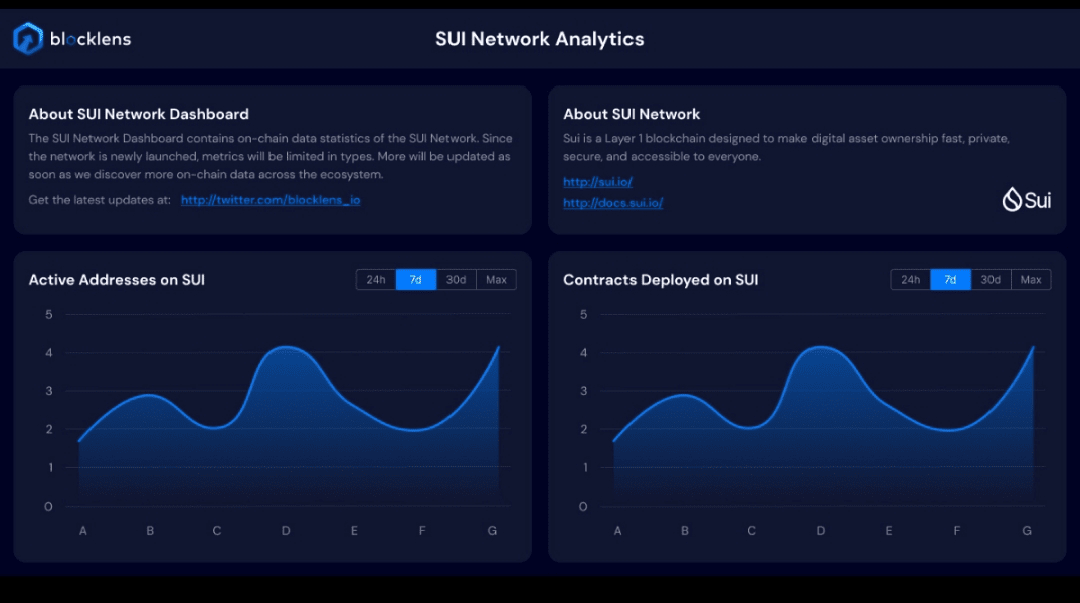1080x603 pixels.
Task: Click the Contracts Deployed on SUI title
Action: (x=661, y=280)
